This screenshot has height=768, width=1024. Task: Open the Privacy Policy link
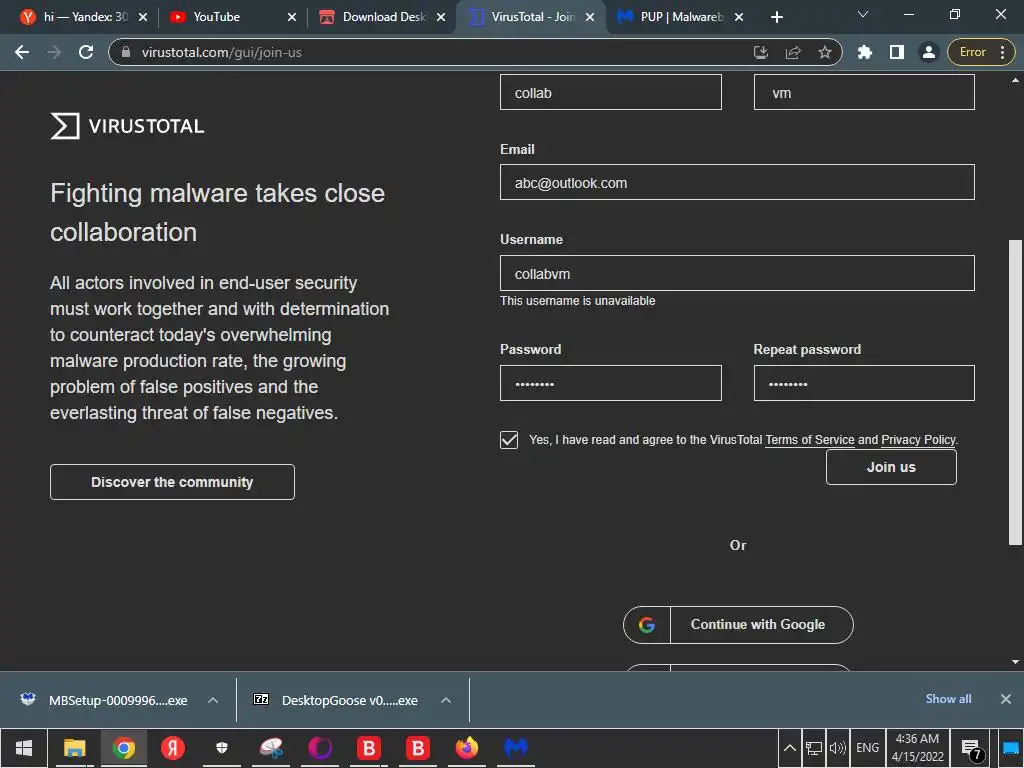918,440
